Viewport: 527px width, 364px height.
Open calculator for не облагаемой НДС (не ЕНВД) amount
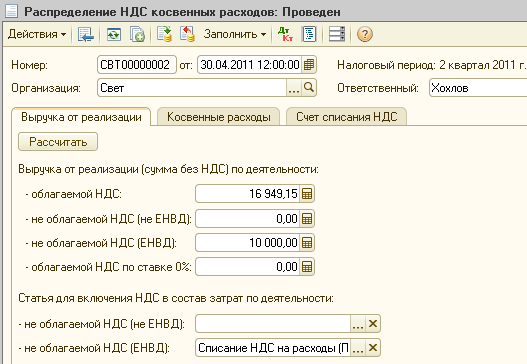(x=307, y=219)
